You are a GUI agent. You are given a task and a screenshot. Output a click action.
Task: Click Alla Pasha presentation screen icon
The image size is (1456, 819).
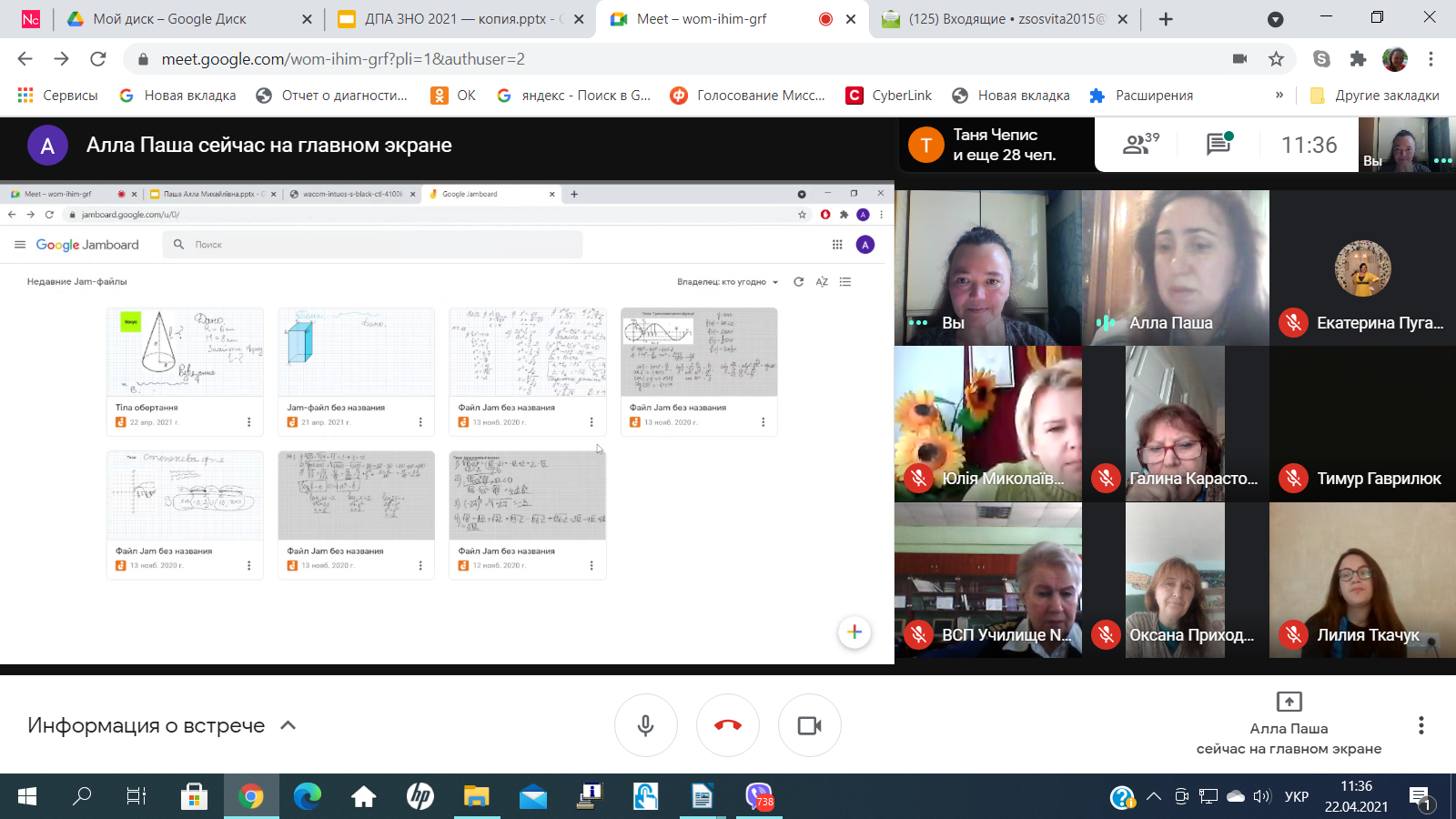click(1289, 702)
